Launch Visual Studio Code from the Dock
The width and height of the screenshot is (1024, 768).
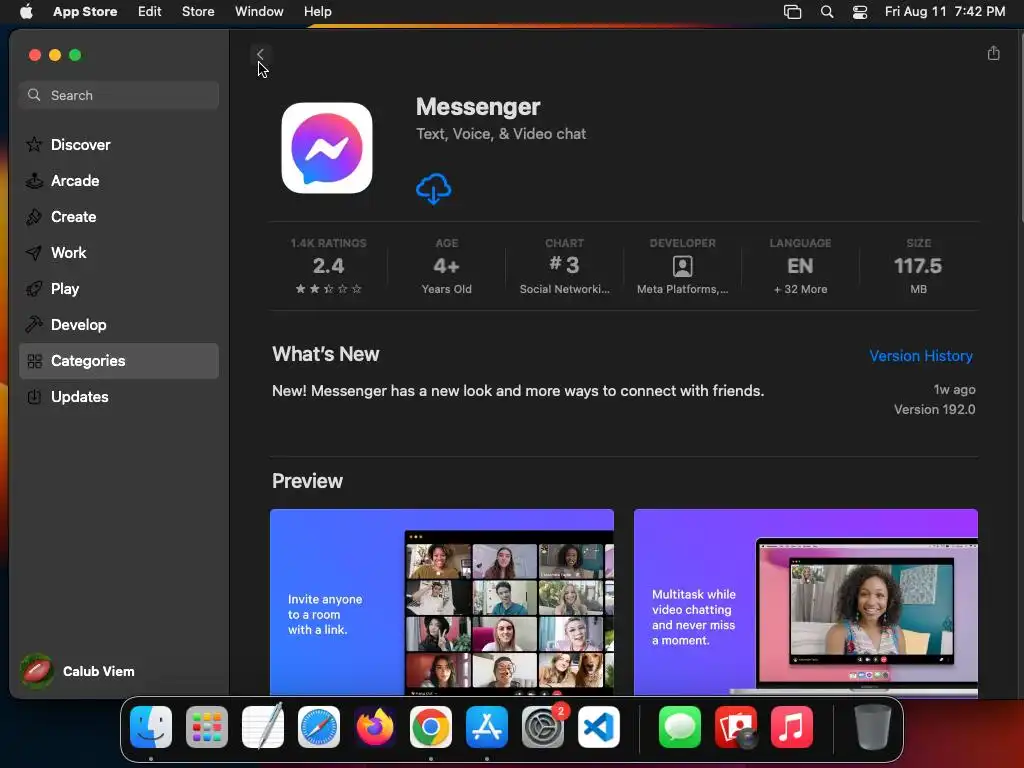[x=598, y=727]
